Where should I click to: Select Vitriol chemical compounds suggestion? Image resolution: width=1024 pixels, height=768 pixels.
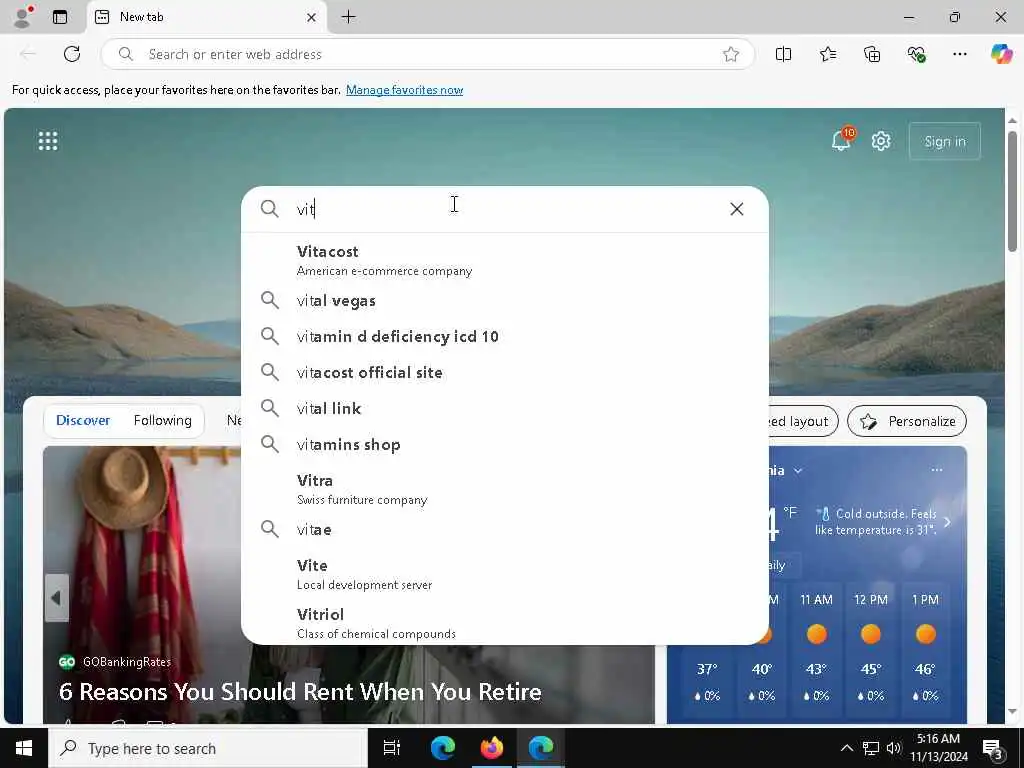point(504,623)
